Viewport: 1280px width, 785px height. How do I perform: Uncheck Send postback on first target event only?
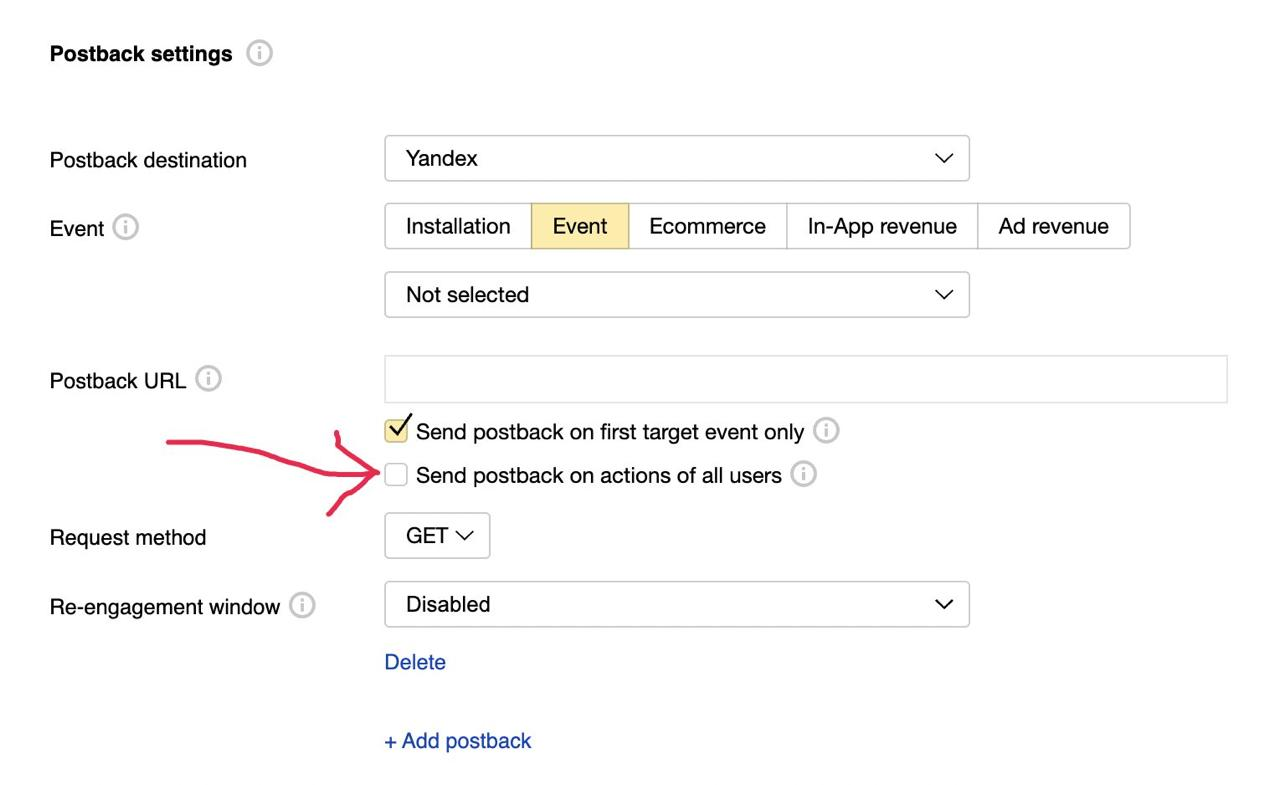tap(397, 431)
